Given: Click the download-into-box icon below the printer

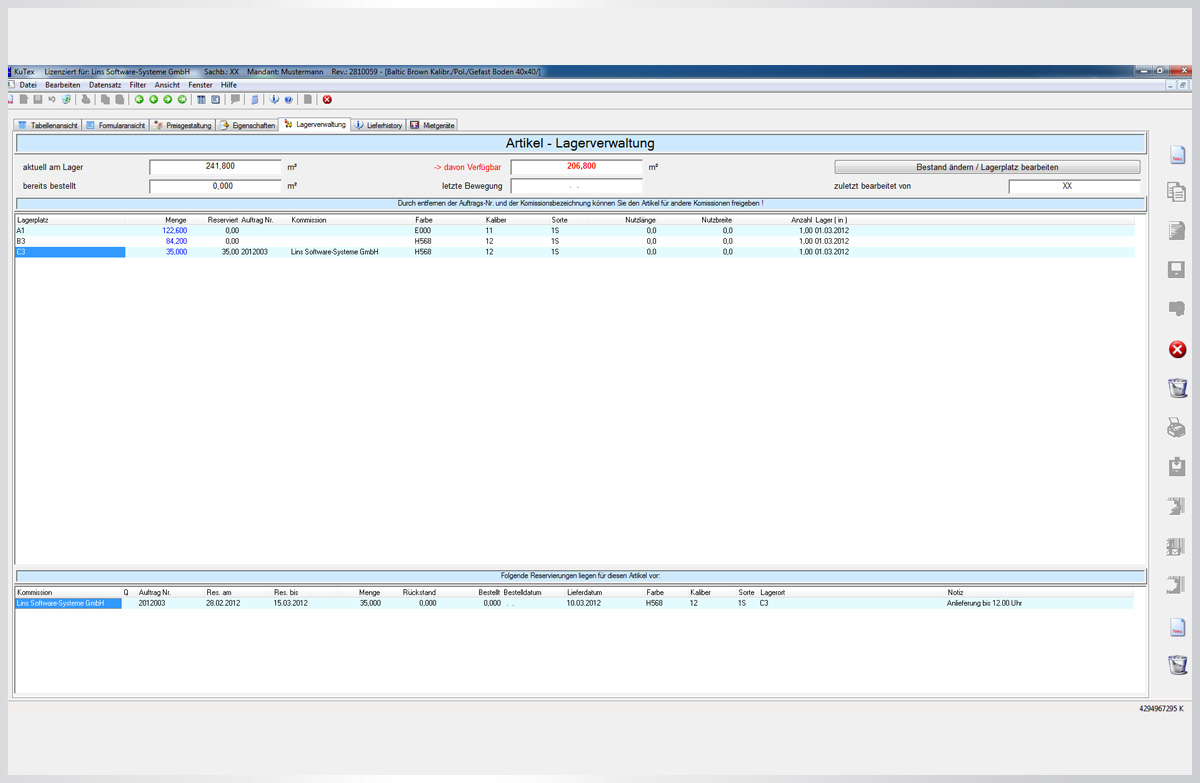Looking at the screenshot, I should [1177, 467].
